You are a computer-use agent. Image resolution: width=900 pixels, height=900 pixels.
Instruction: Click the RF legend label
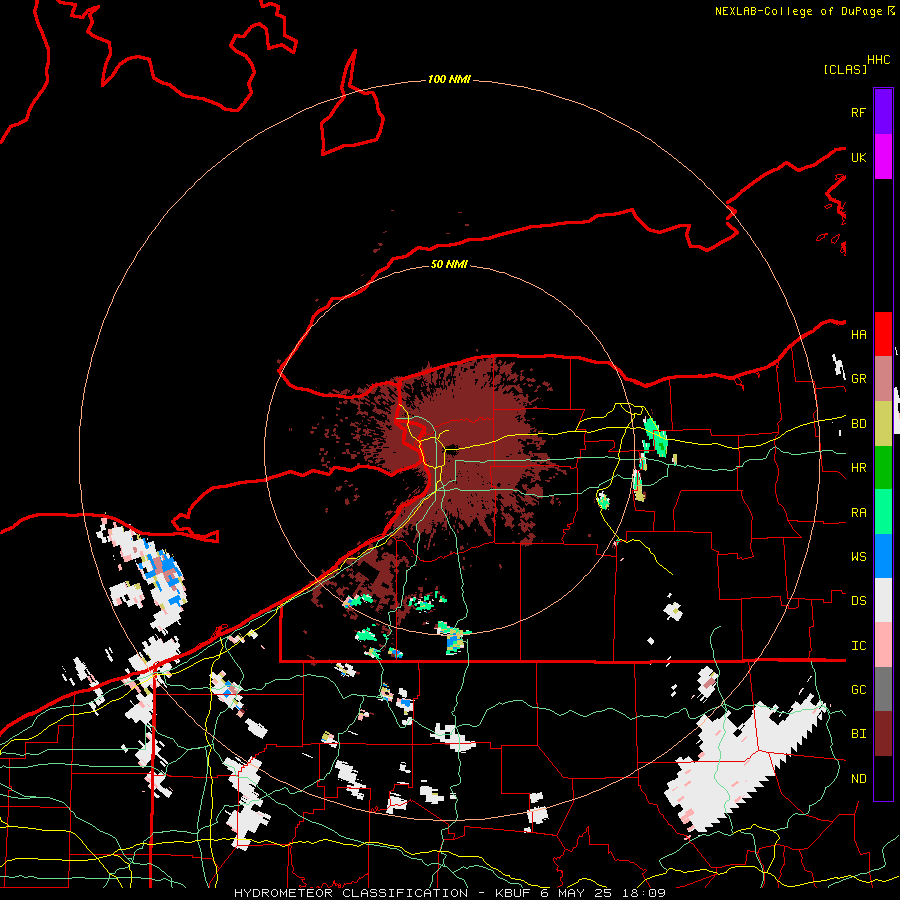click(858, 112)
